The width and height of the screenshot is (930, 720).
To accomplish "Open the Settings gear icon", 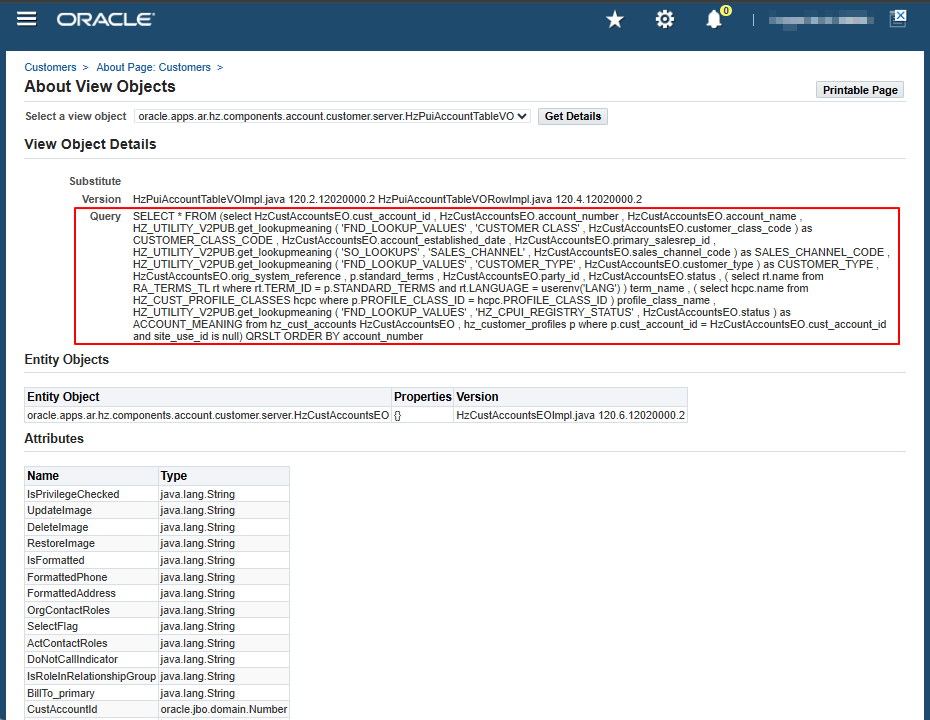I will (665, 20).
